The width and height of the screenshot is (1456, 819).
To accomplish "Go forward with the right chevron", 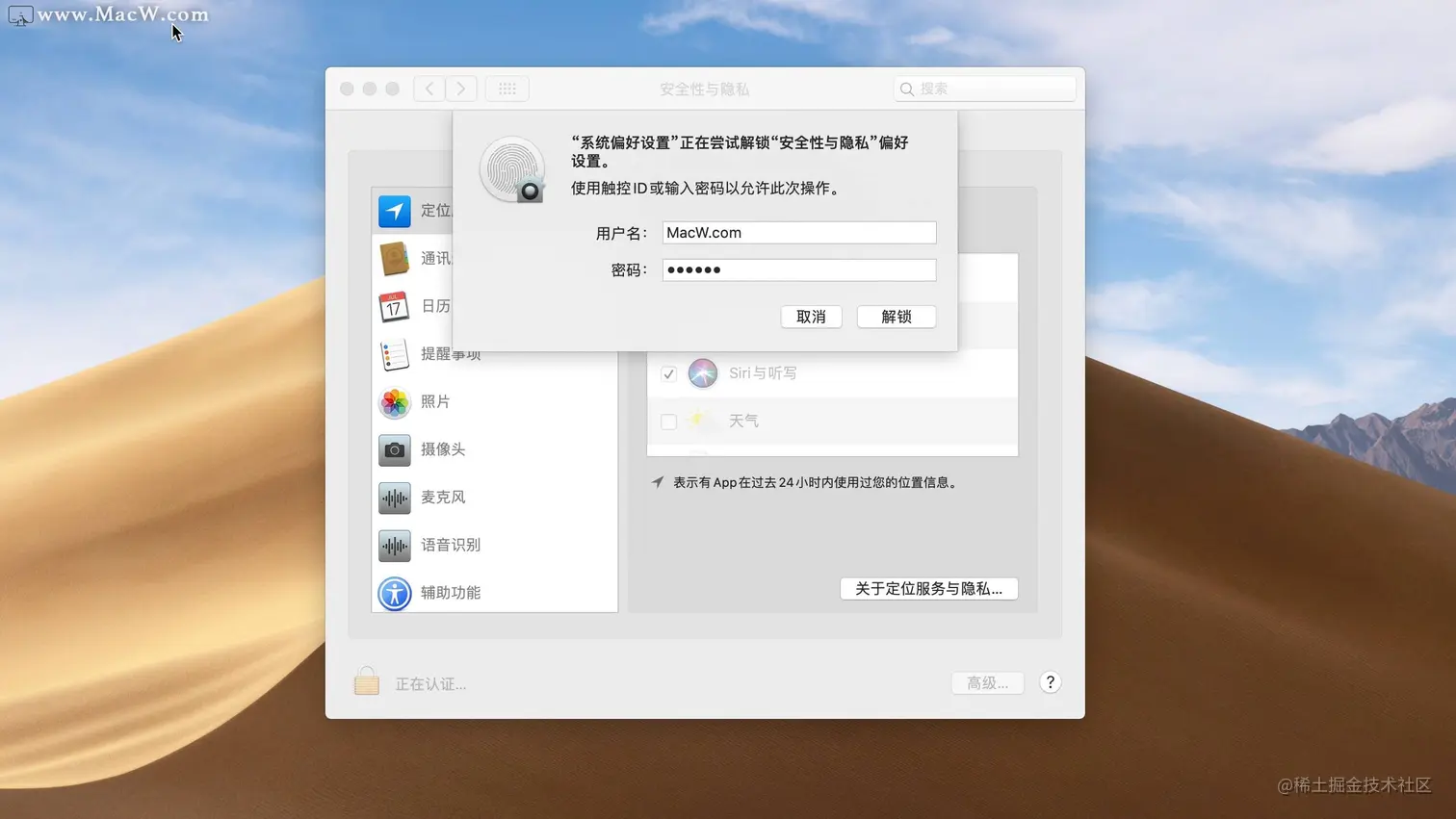I will click(x=461, y=89).
